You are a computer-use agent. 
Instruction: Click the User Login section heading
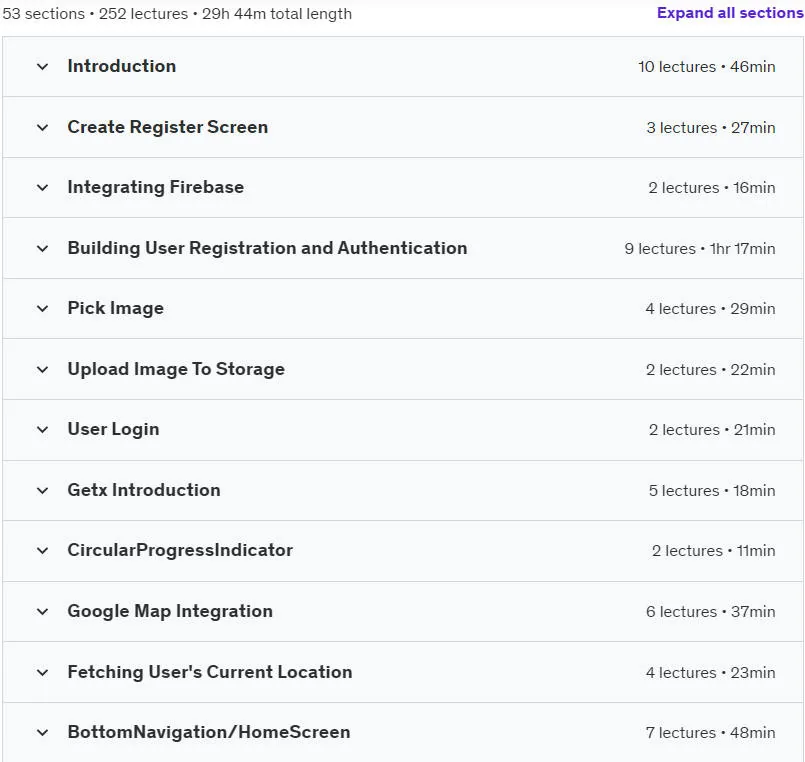tap(113, 429)
